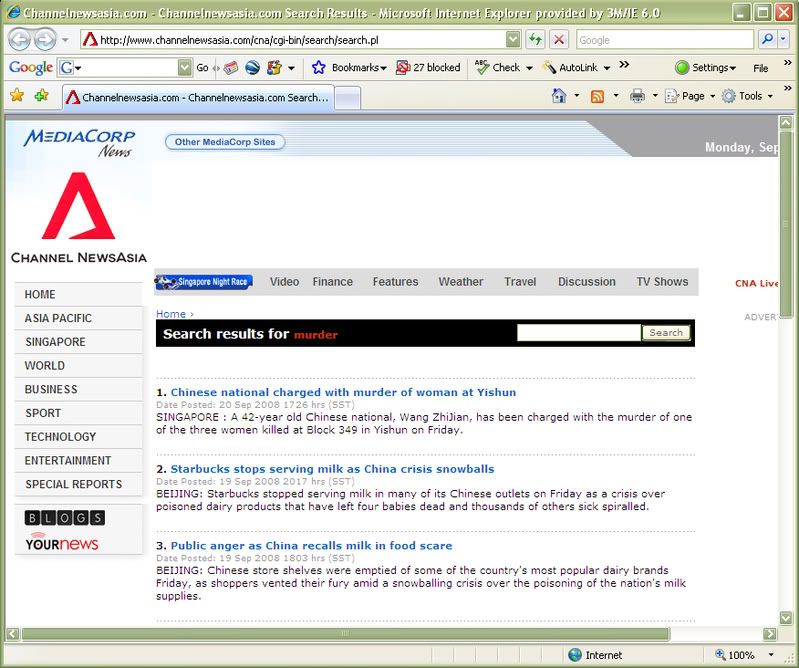Image resolution: width=799 pixels, height=668 pixels.
Task: Open the SINGAPORE section in sidebar
Action: 56,342
